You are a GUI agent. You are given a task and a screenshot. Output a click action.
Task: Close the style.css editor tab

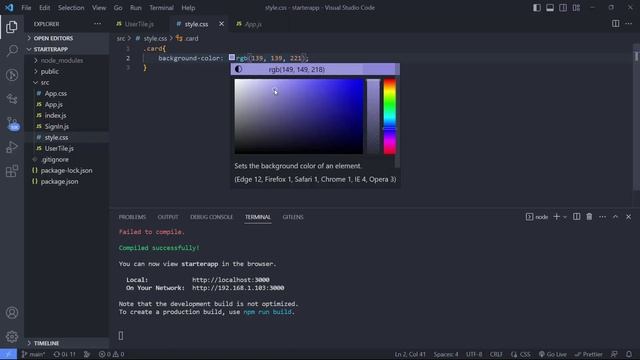(x=221, y=24)
